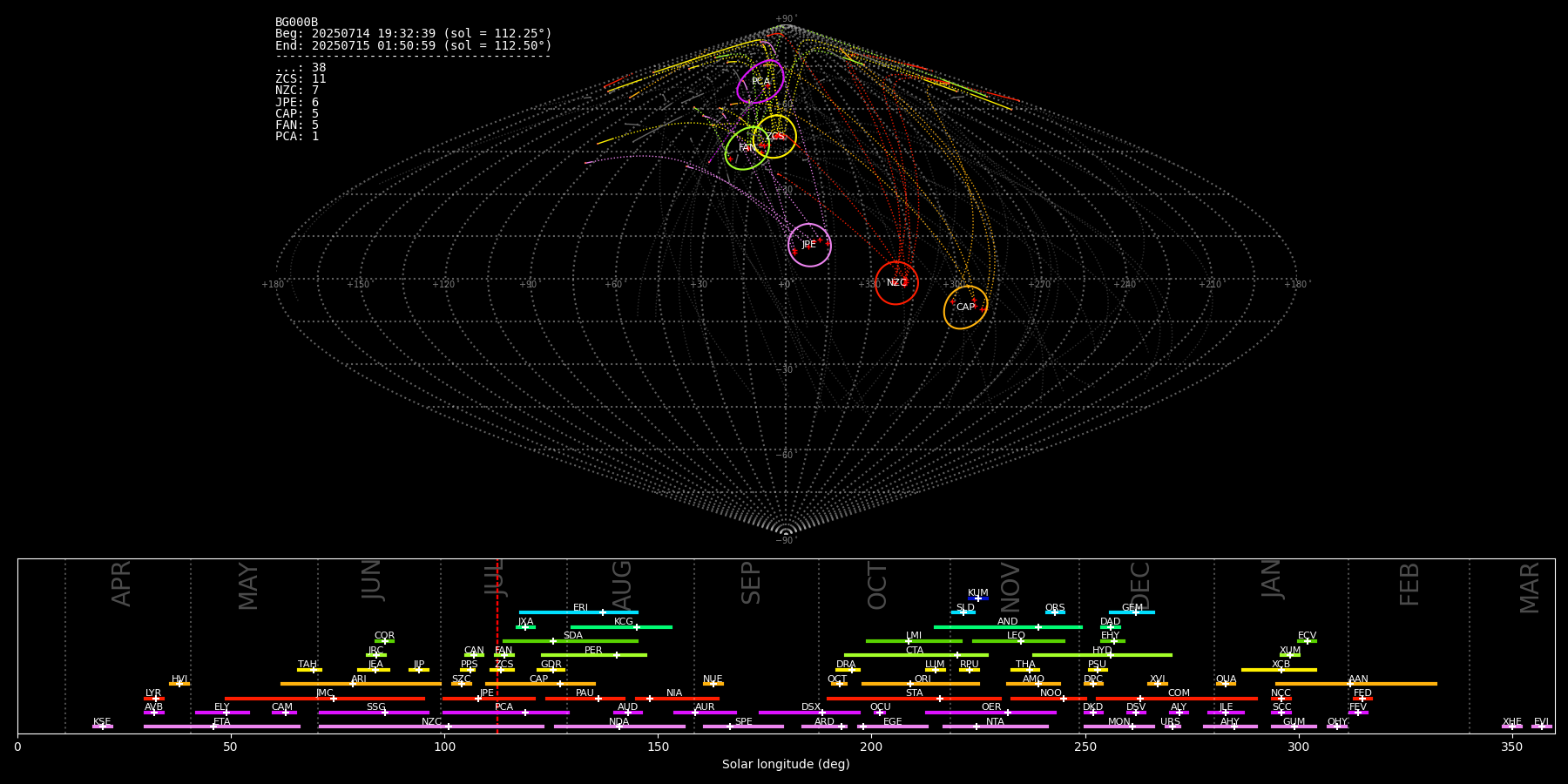The height and width of the screenshot is (784, 1568).
Task: Click the green LEO shower bar in the timeline
Action: [1018, 641]
